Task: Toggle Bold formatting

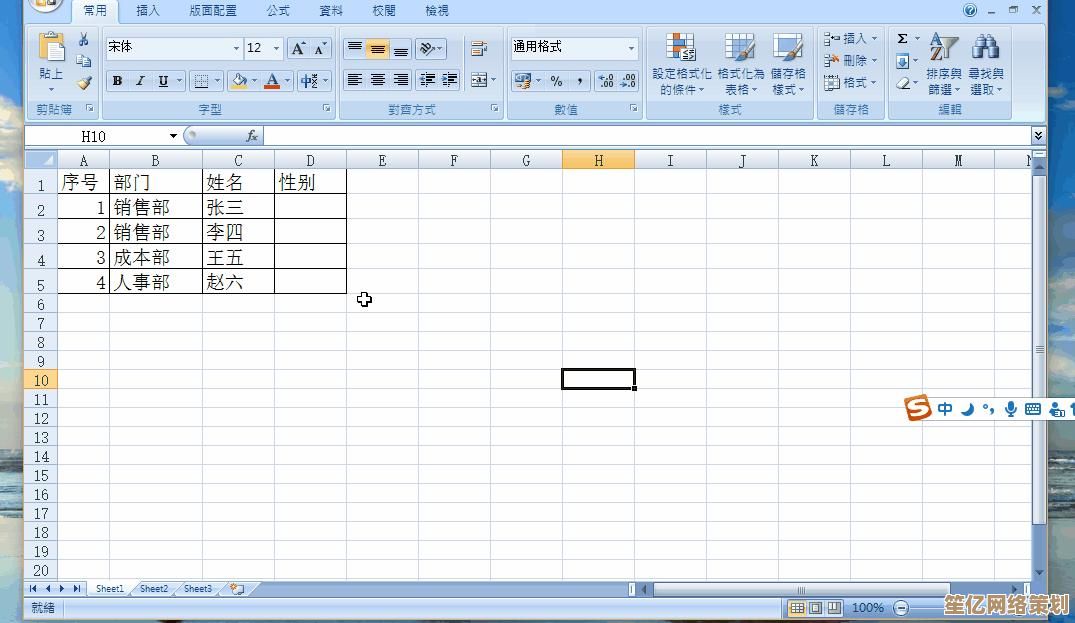Action: point(117,82)
